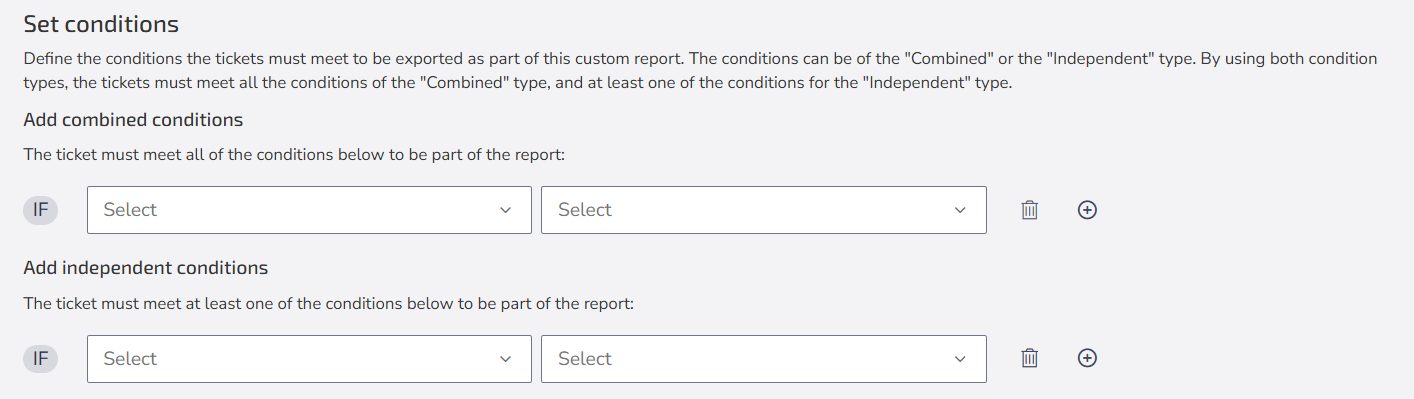
Task: Click chevron arrow of second combined condition field
Action: 960,210
